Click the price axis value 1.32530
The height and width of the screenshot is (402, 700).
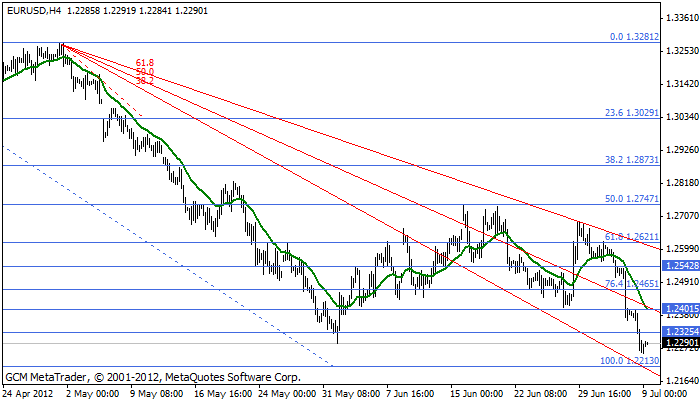coord(682,51)
